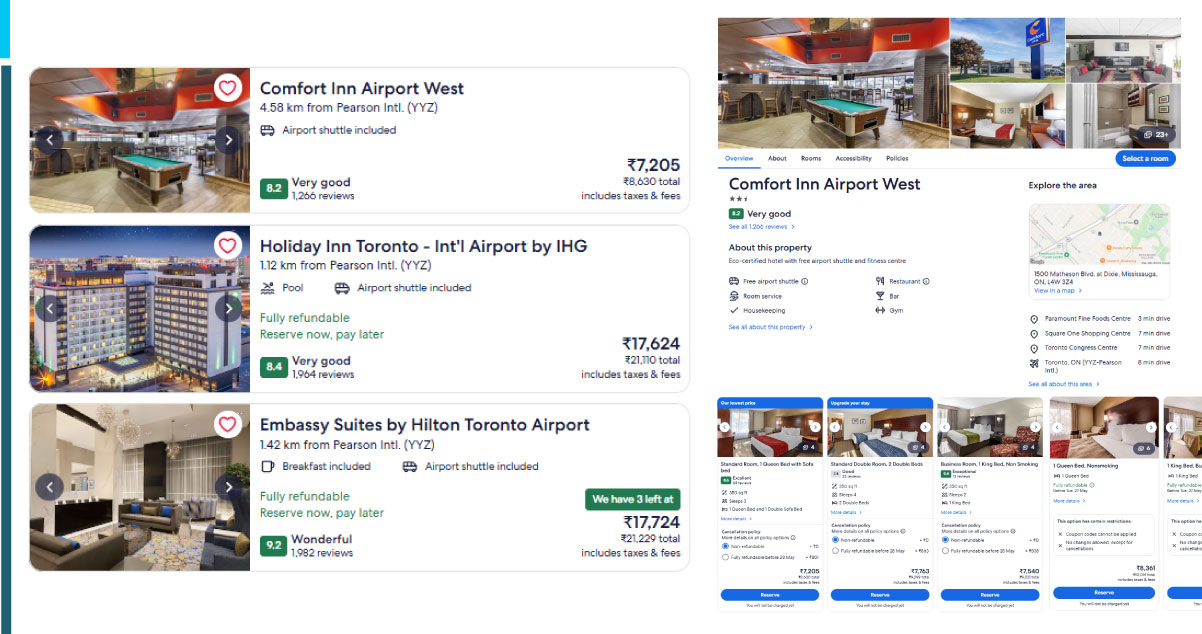
Task: Select Non-refundable for the Standard Double Room
Action: coord(837,540)
